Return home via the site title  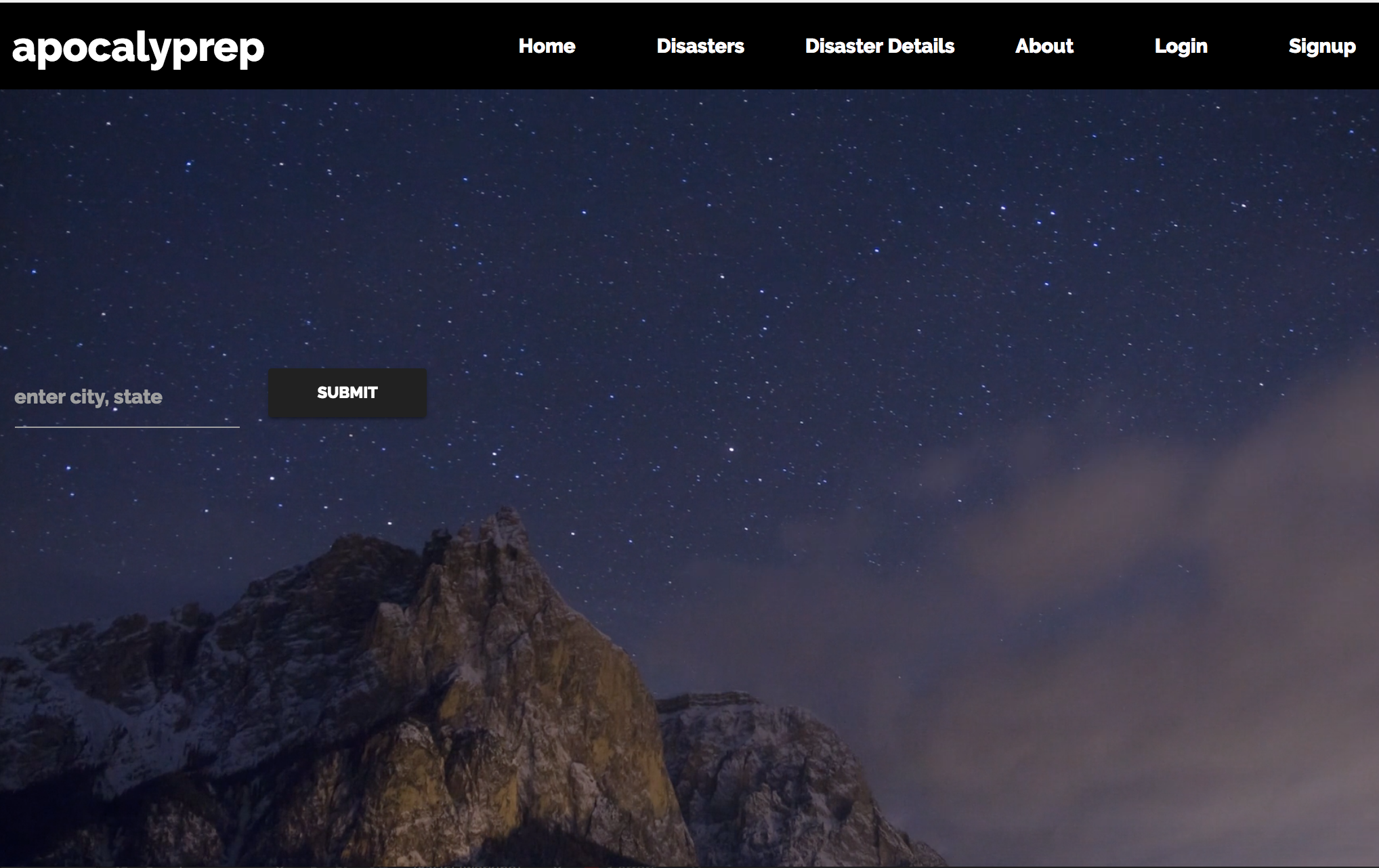pyautogui.click(x=138, y=47)
